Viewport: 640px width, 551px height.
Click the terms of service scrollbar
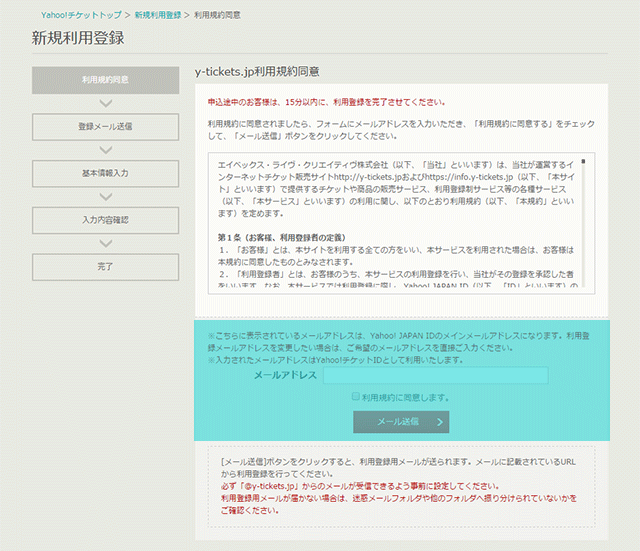click(583, 222)
